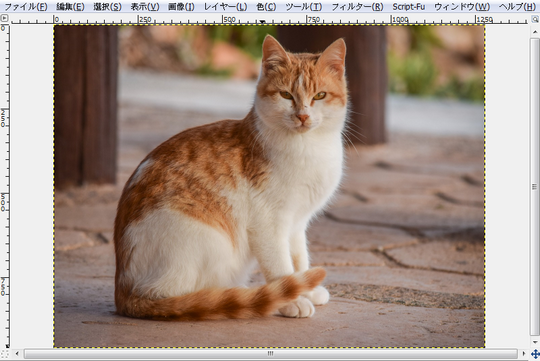Open the ファイル(F) menu
This screenshot has width=540, height=361.
tap(25, 6)
